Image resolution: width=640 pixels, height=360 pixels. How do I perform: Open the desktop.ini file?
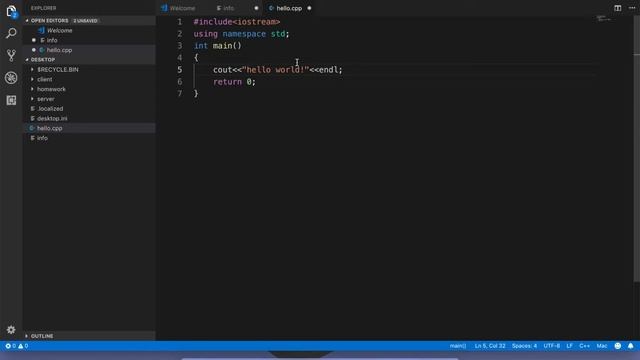[x=89, y=118]
